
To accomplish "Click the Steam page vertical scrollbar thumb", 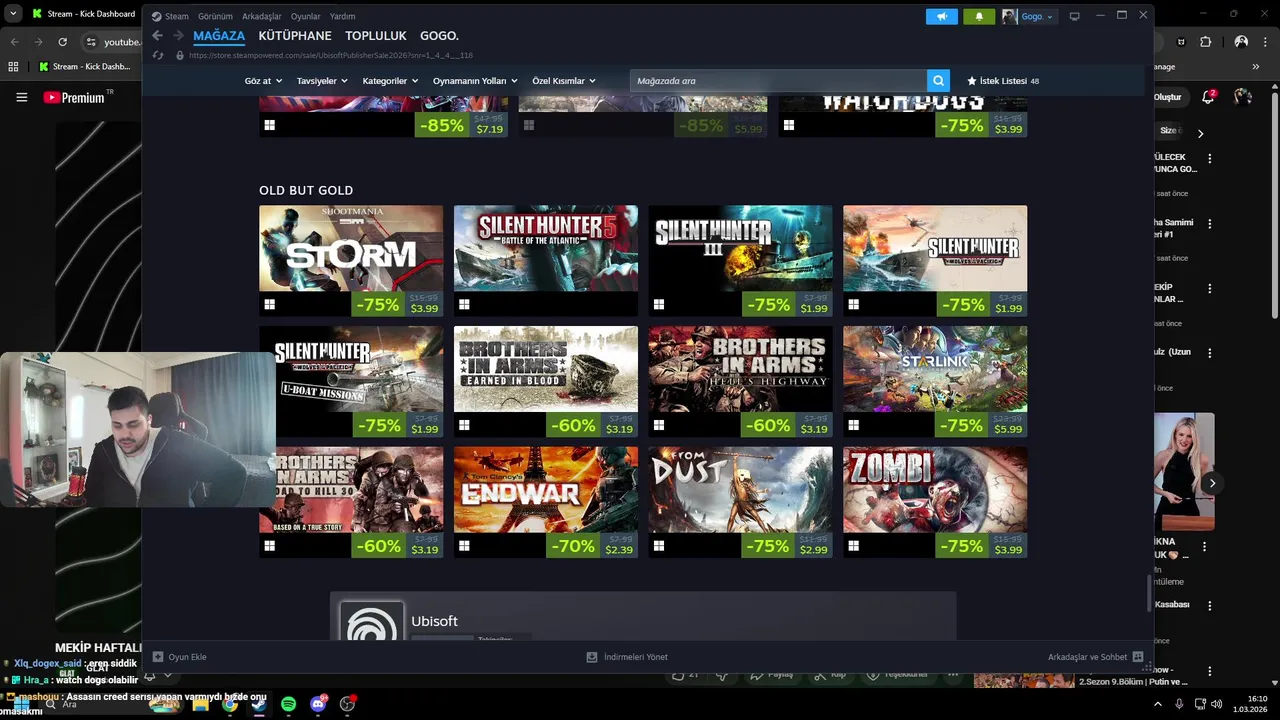I will [1149, 594].
